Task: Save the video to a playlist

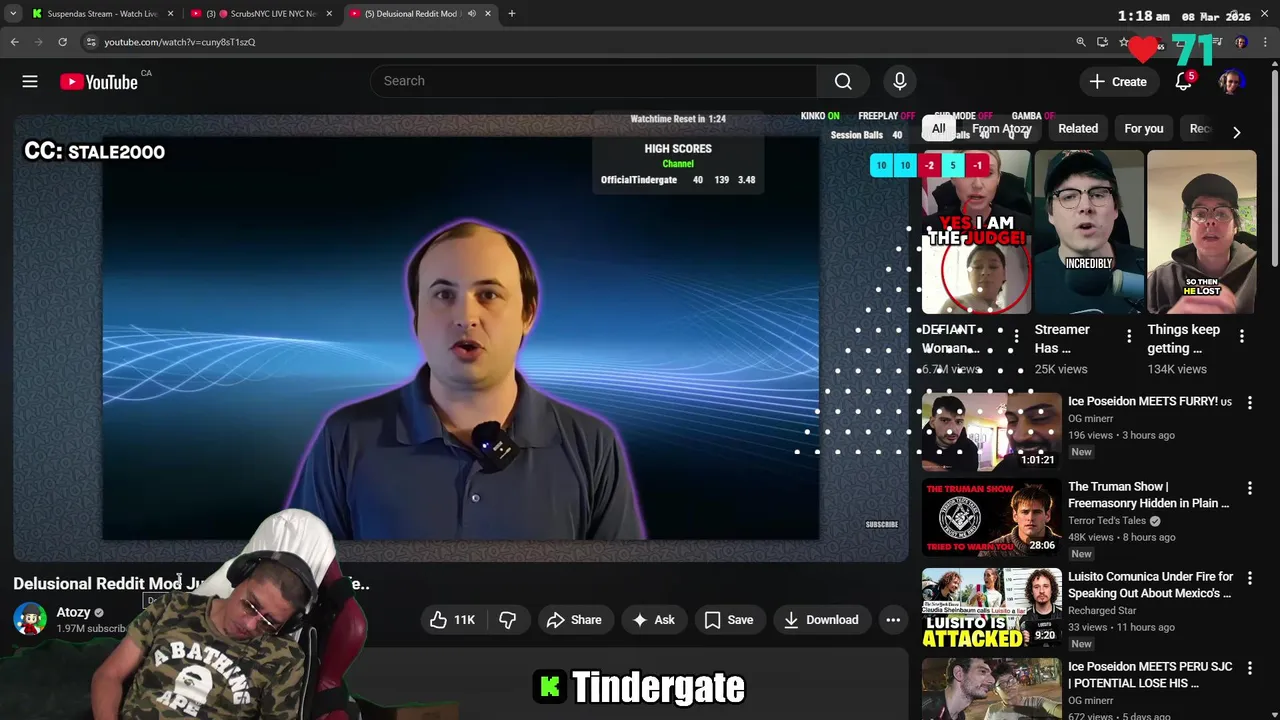Action: [729, 620]
